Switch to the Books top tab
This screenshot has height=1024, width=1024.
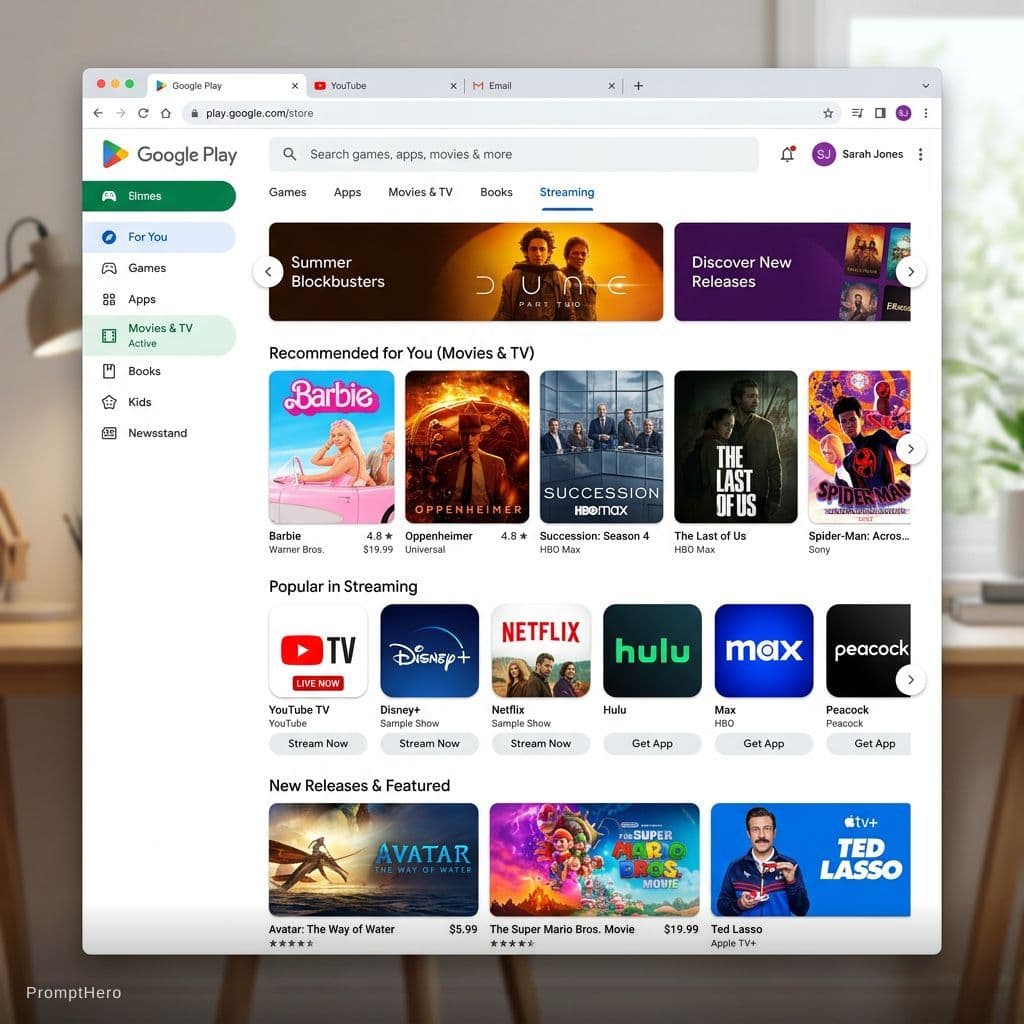tap(496, 192)
